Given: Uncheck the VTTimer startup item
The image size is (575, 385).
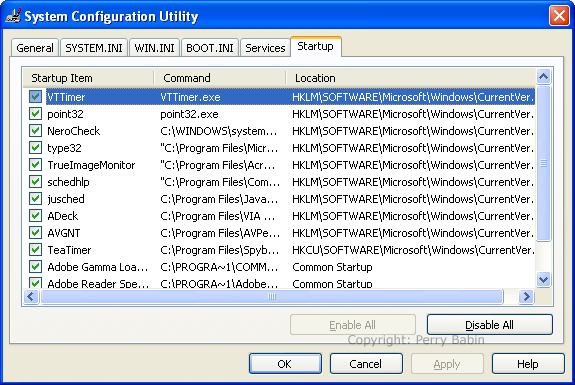Looking at the screenshot, I should click(x=35, y=97).
